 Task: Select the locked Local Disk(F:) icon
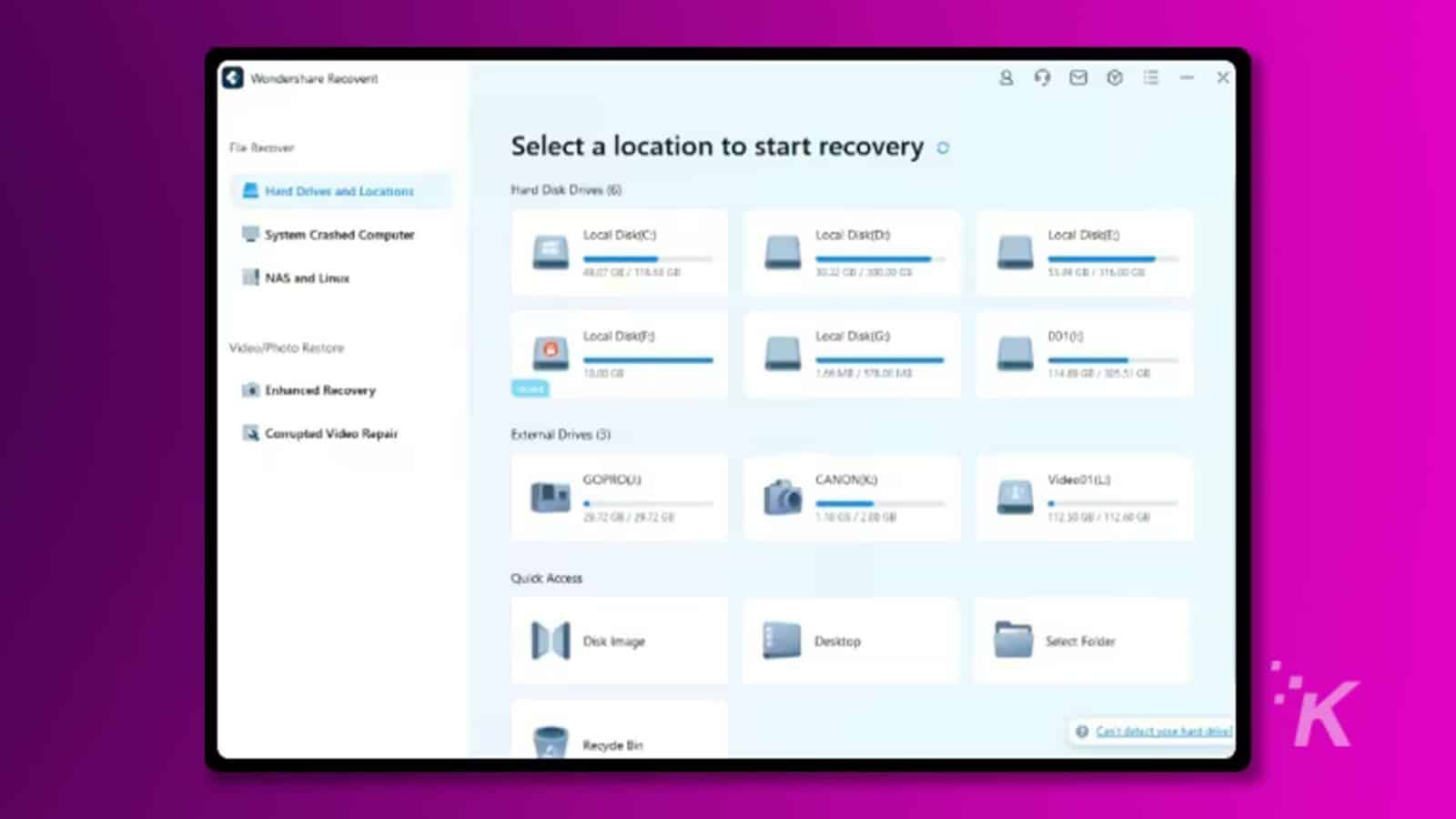[x=551, y=353]
